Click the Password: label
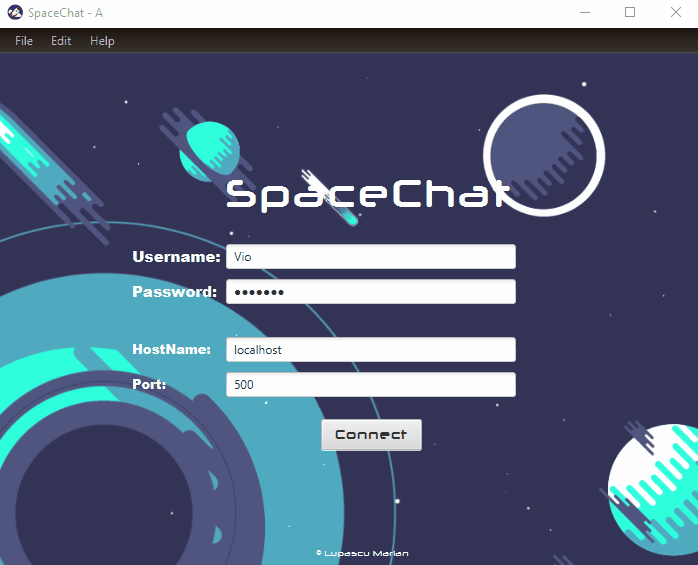This screenshot has width=698, height=565. click(x=174, y=292)
